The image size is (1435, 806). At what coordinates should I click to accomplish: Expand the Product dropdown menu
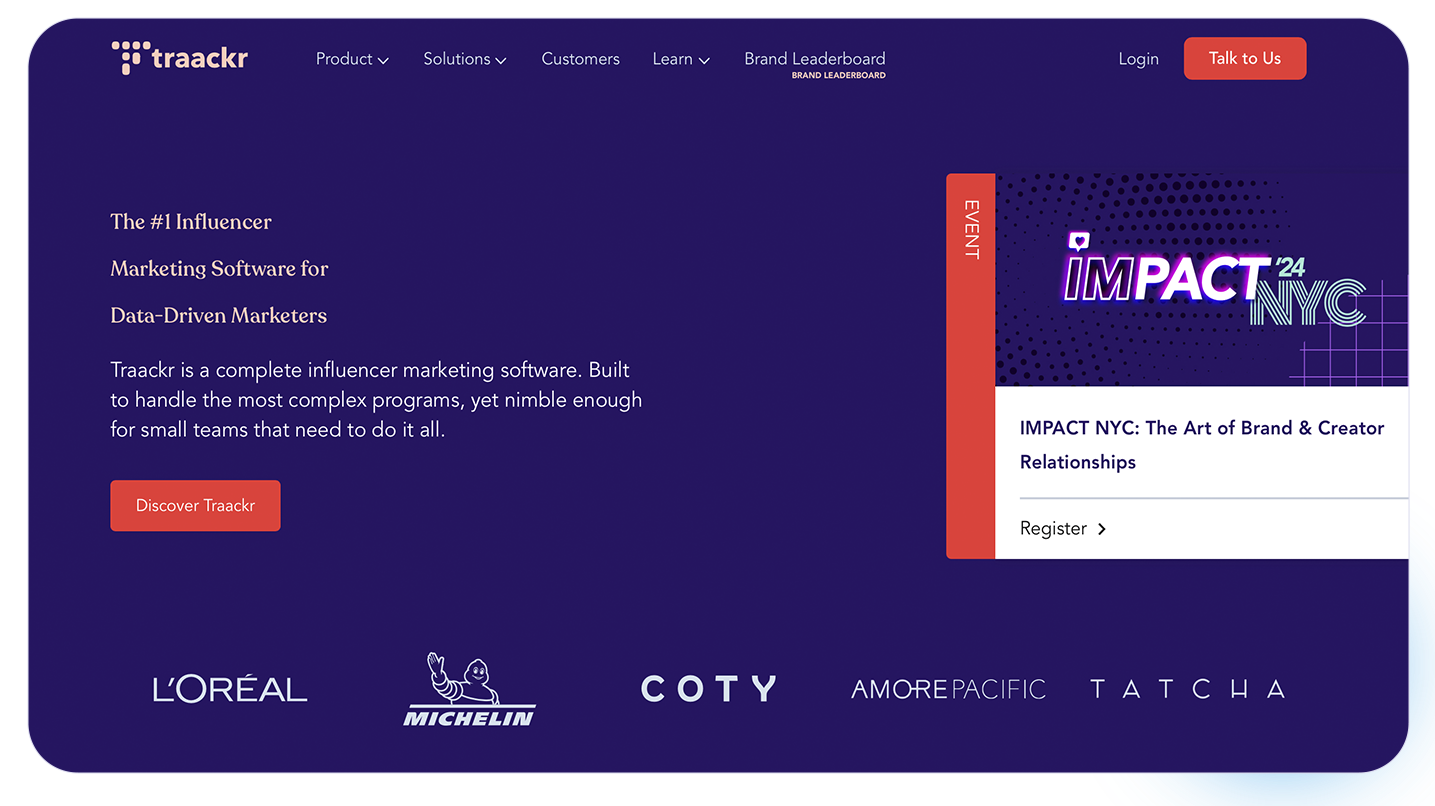pyautogui.click(x=352, y=59)
